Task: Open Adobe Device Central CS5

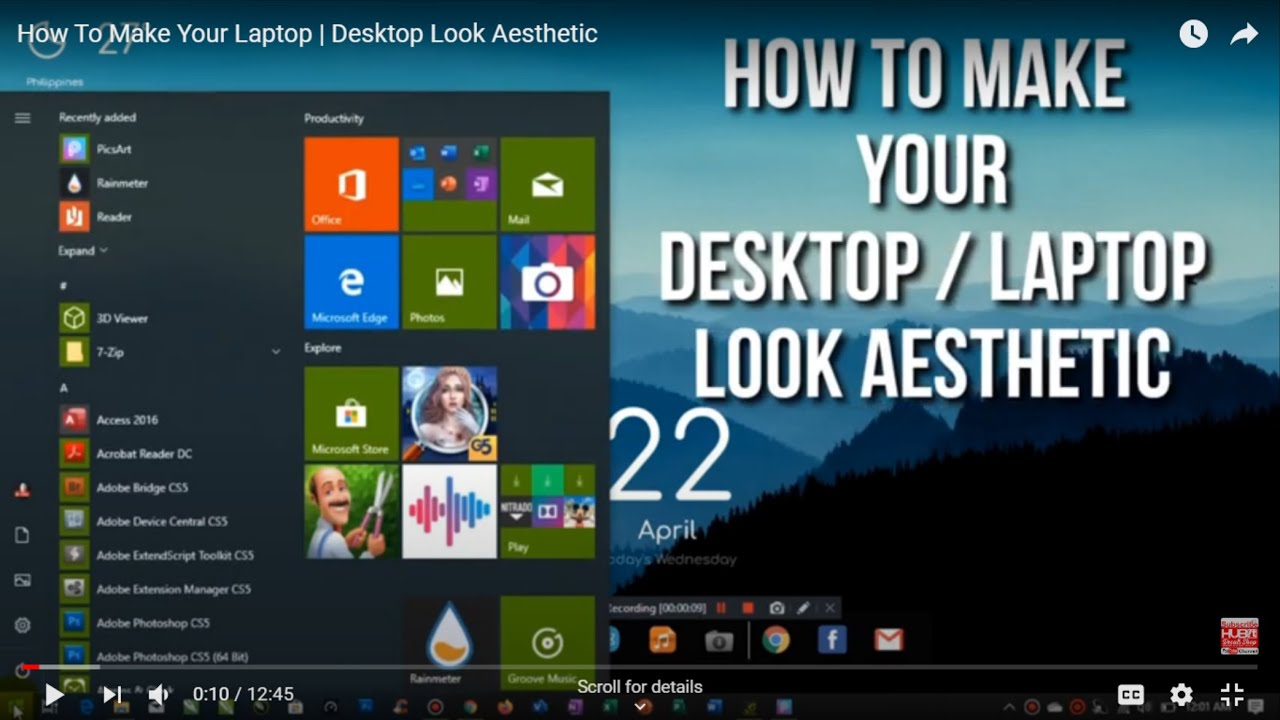Action: click(144, 522)
